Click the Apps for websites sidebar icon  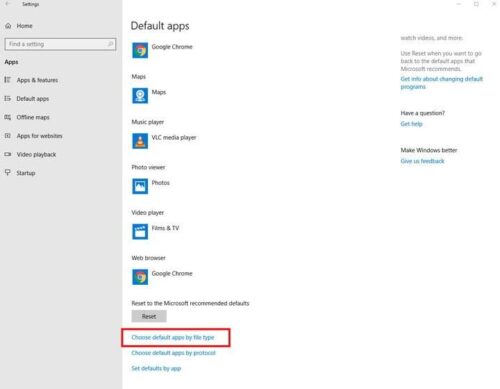coord(7,136)
